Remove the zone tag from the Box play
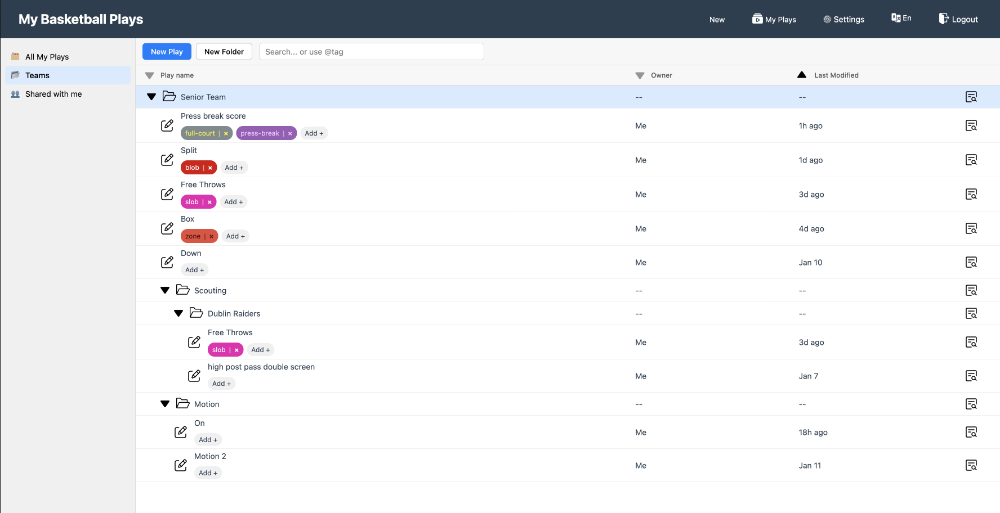Screen dimensions: 1000x513 click(211, 236)
